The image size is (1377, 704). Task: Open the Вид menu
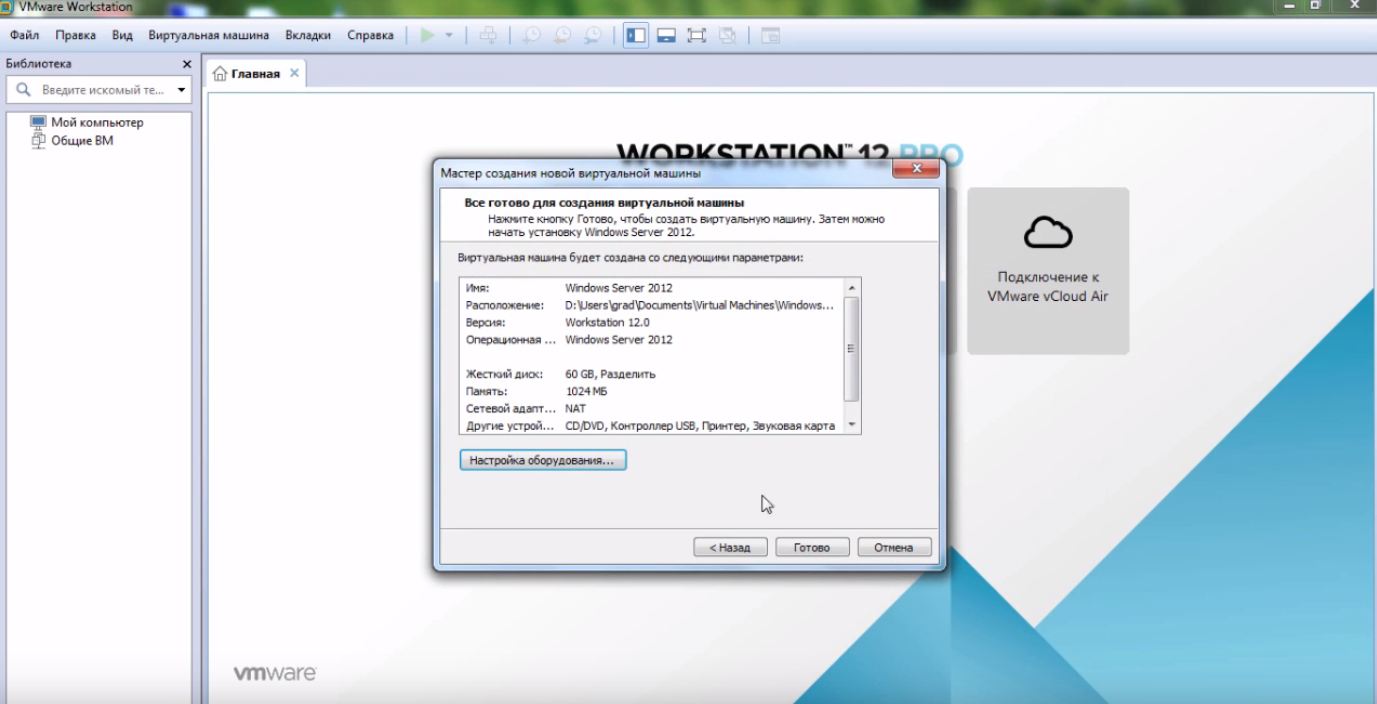[122, 35]
